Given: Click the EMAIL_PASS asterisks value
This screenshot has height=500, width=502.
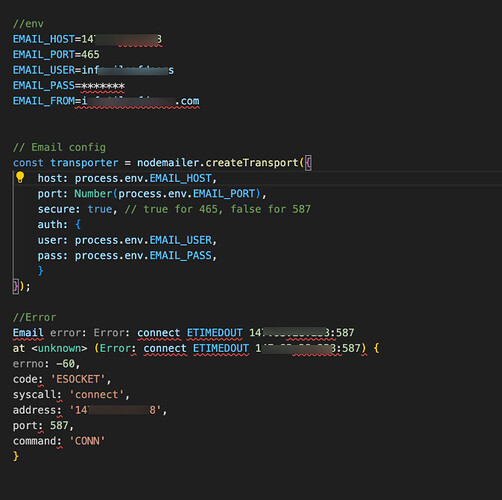Looking at the screenshot, I should [103, 86].
